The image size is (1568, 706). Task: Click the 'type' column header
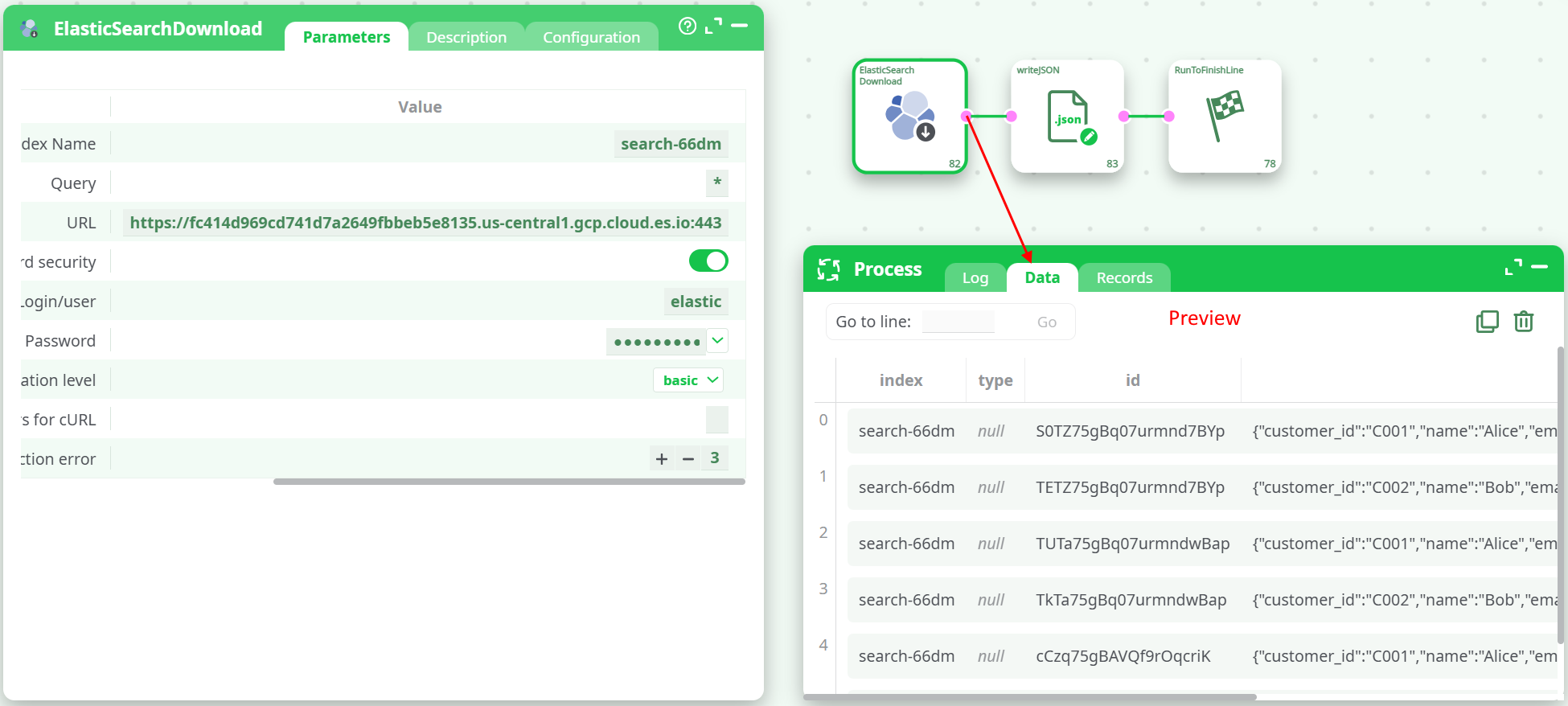click(995, 380)
